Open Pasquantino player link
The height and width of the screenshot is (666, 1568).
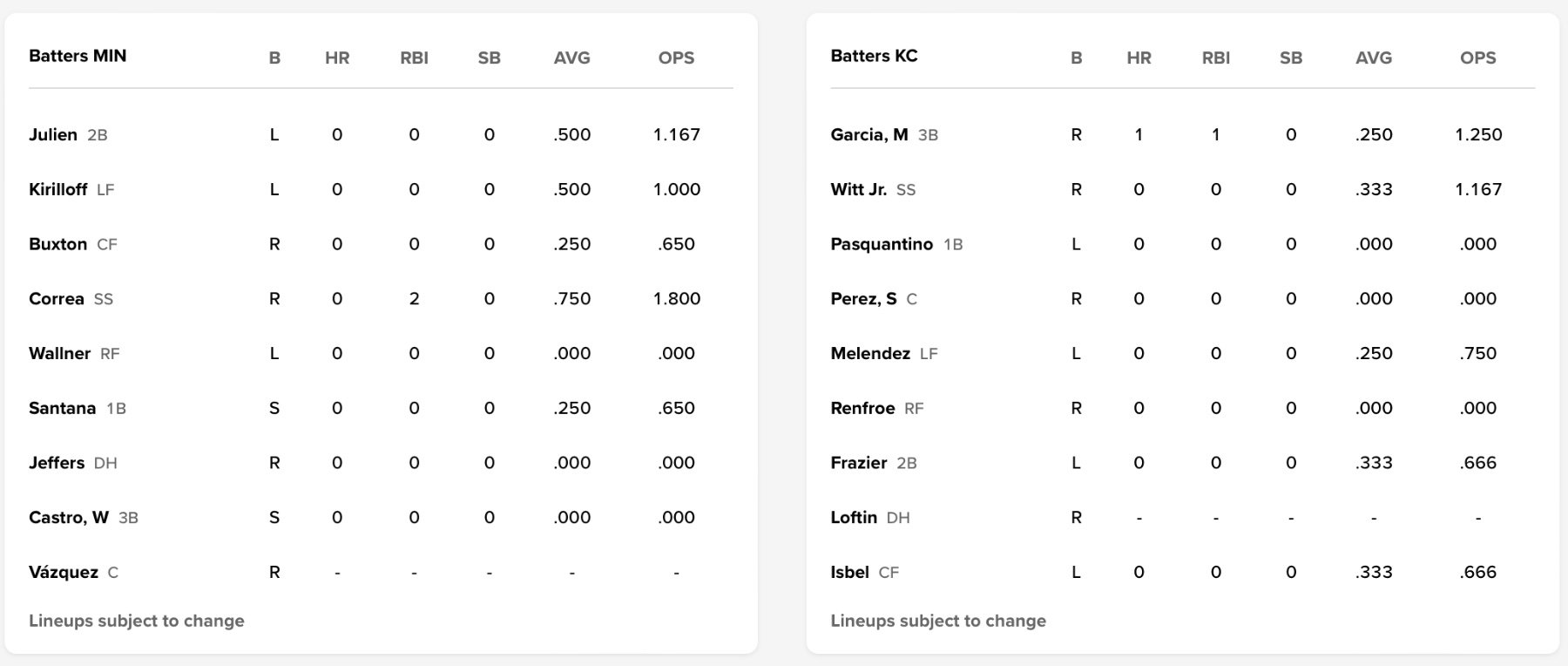click(x=881, y=245)
